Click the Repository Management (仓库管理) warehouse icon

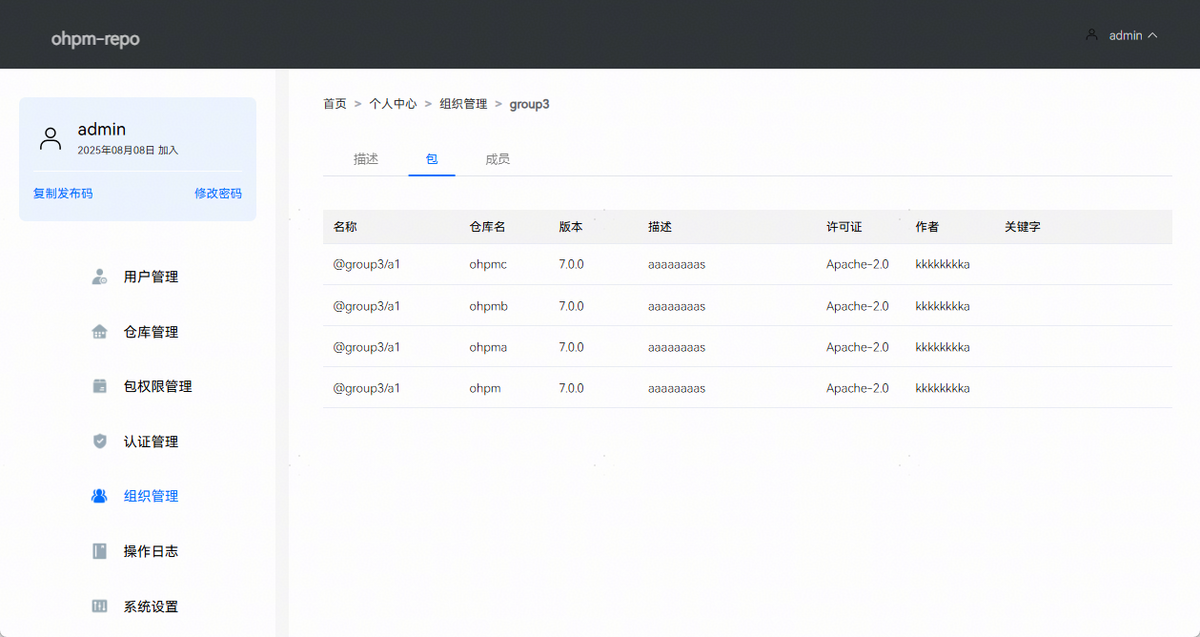[x=99, y=332]
